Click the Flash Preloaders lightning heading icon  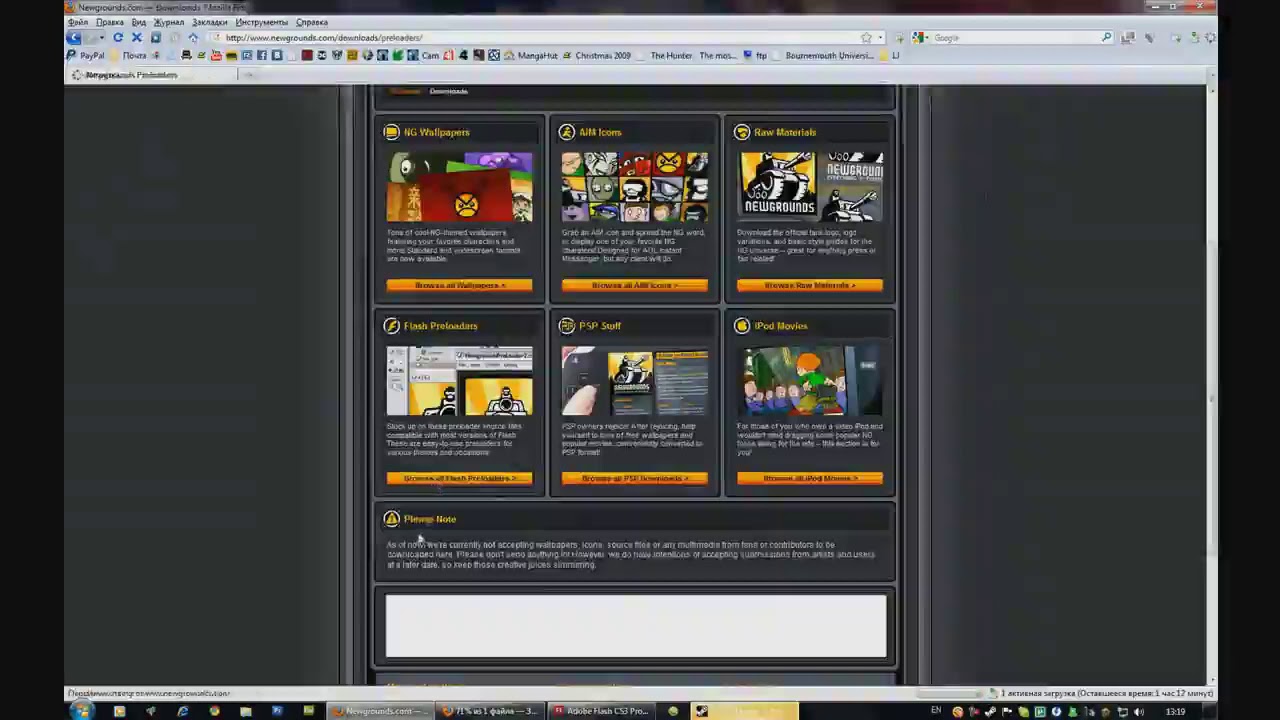click(392, 326)
